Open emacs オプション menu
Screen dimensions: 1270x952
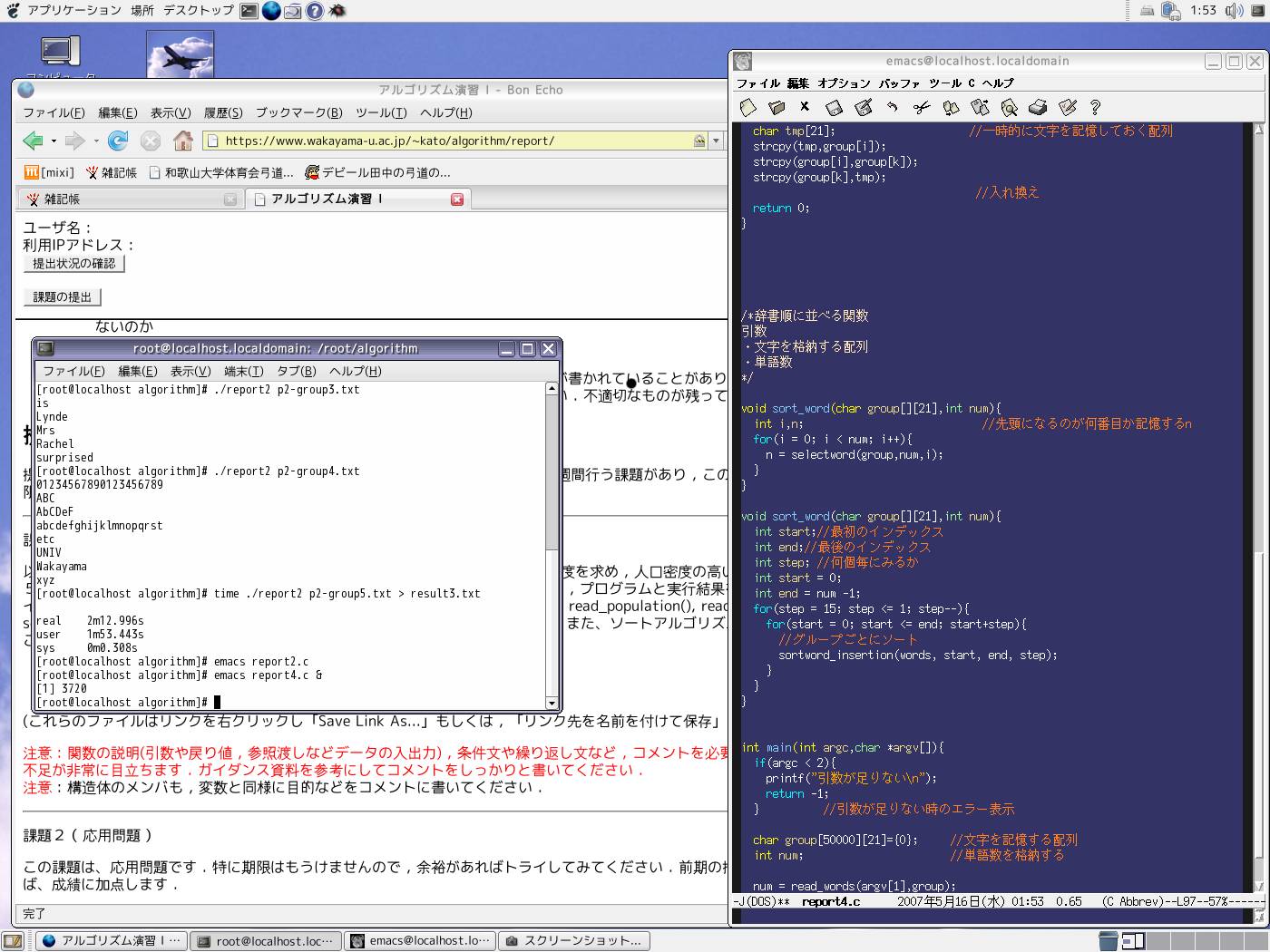click(844, 83)
